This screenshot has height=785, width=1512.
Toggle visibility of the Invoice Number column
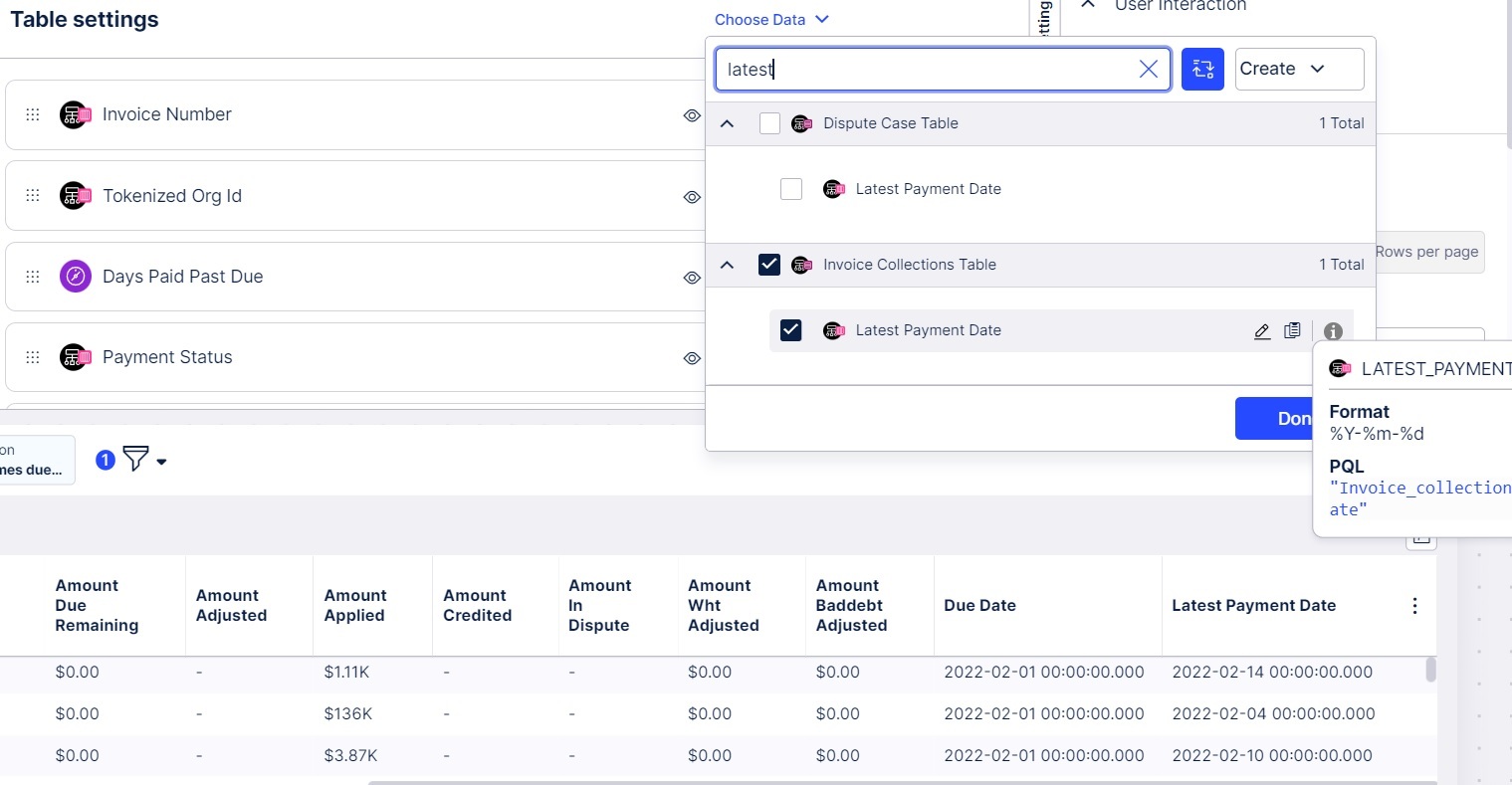point(692,115)
